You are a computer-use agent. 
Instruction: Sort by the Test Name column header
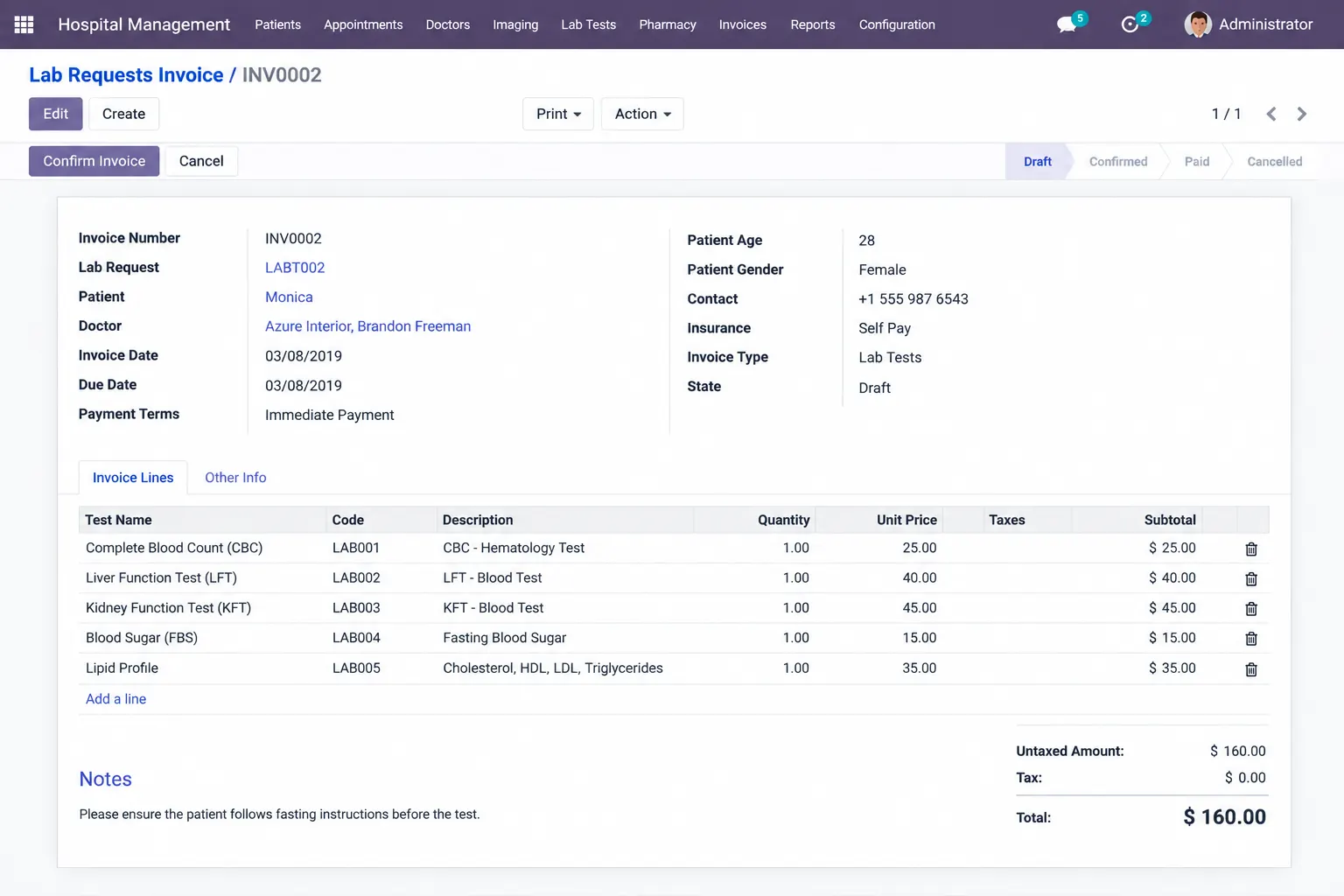tap(118, 520)
